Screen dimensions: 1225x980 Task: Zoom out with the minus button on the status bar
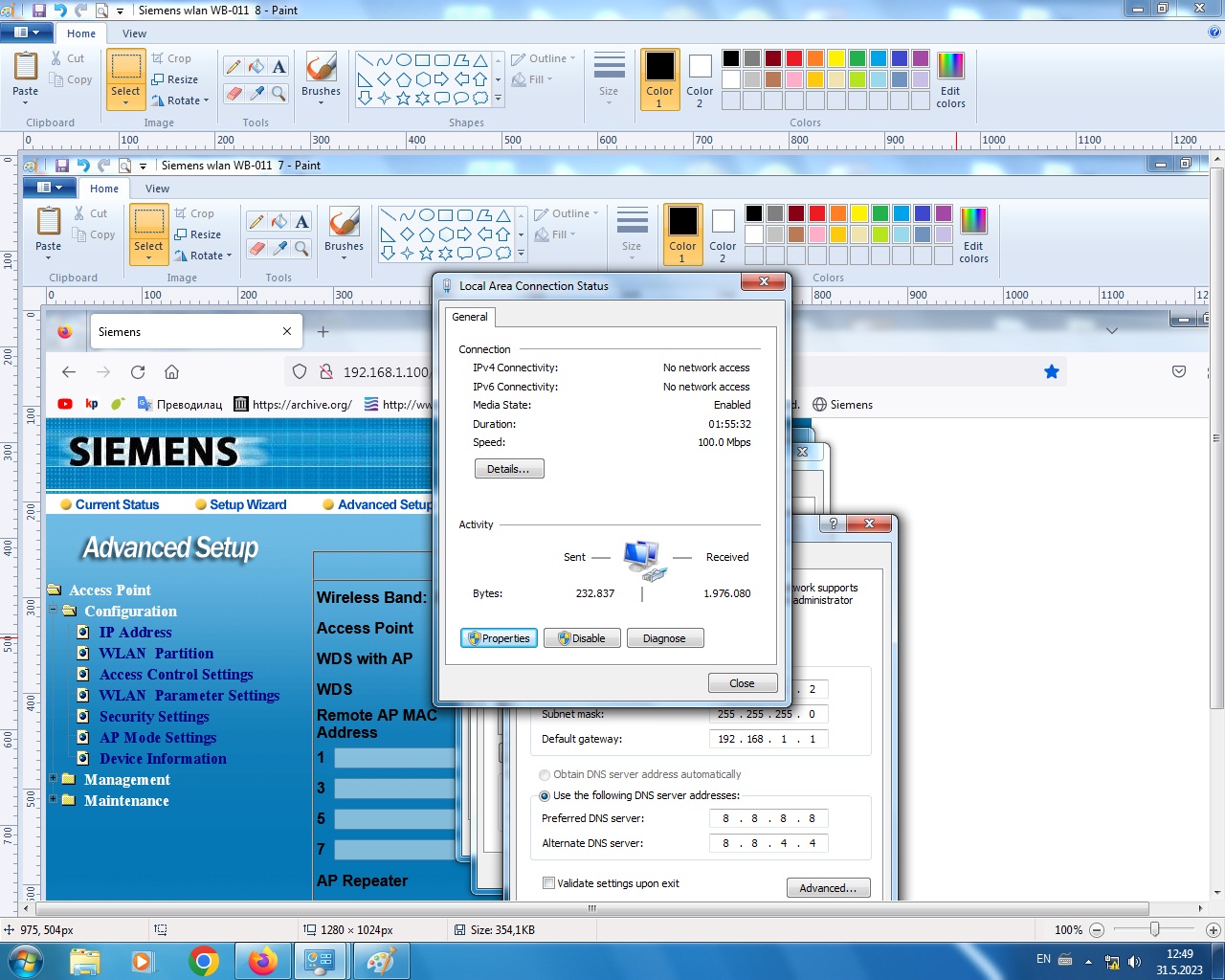1097,930
